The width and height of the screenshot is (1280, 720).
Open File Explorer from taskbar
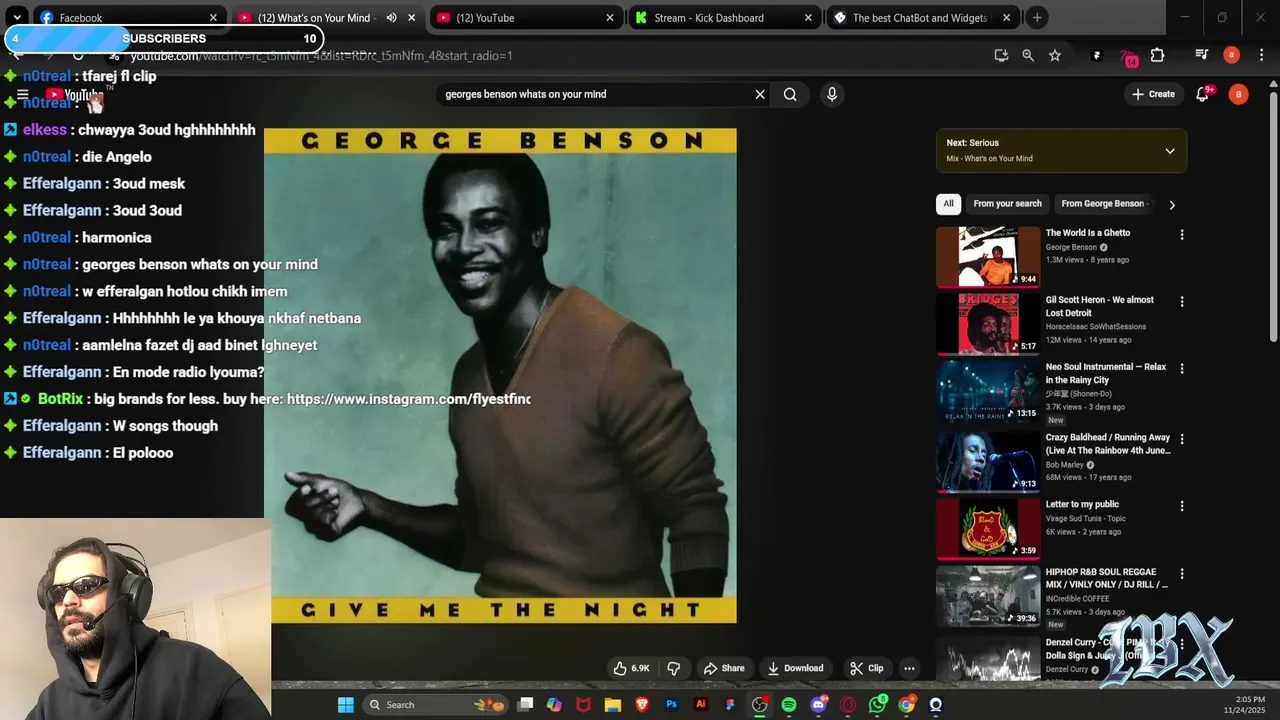[x=613, y=705]
